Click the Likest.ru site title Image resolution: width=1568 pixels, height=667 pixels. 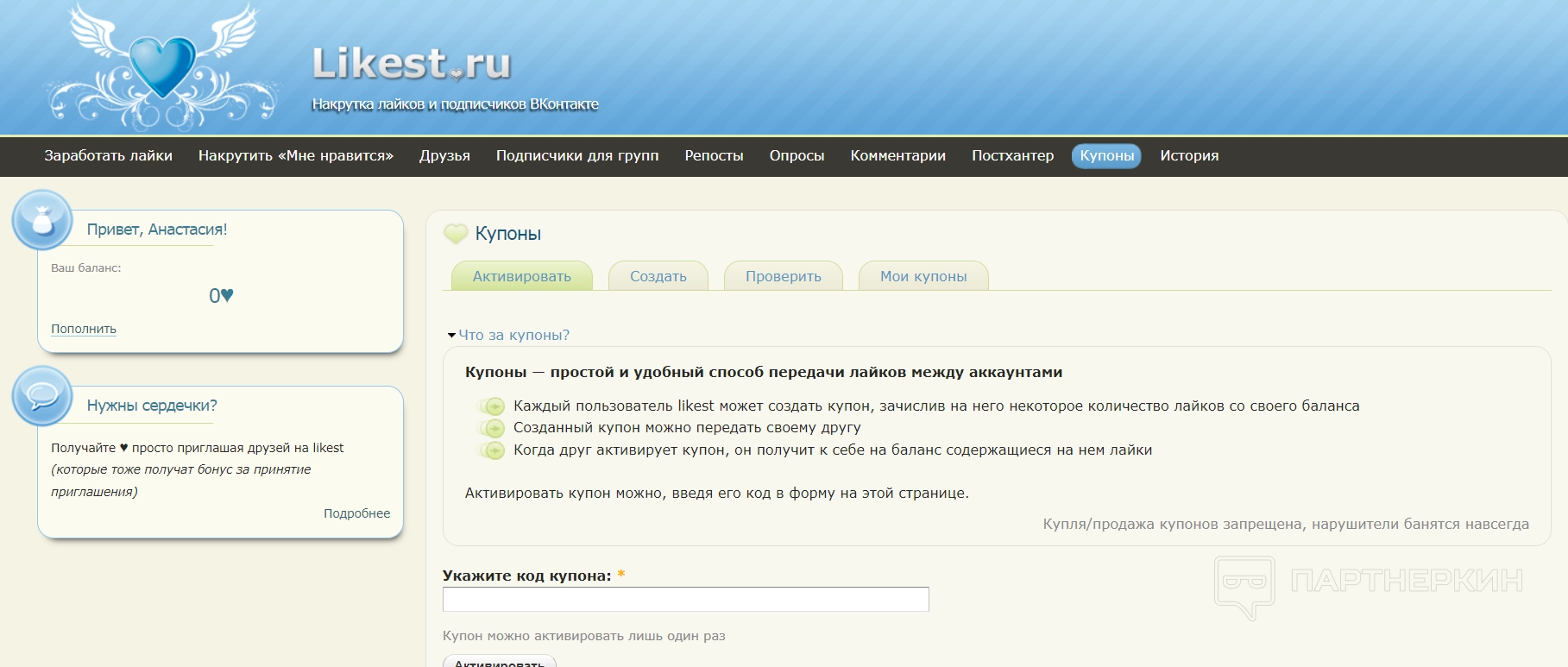coord(411,64)
